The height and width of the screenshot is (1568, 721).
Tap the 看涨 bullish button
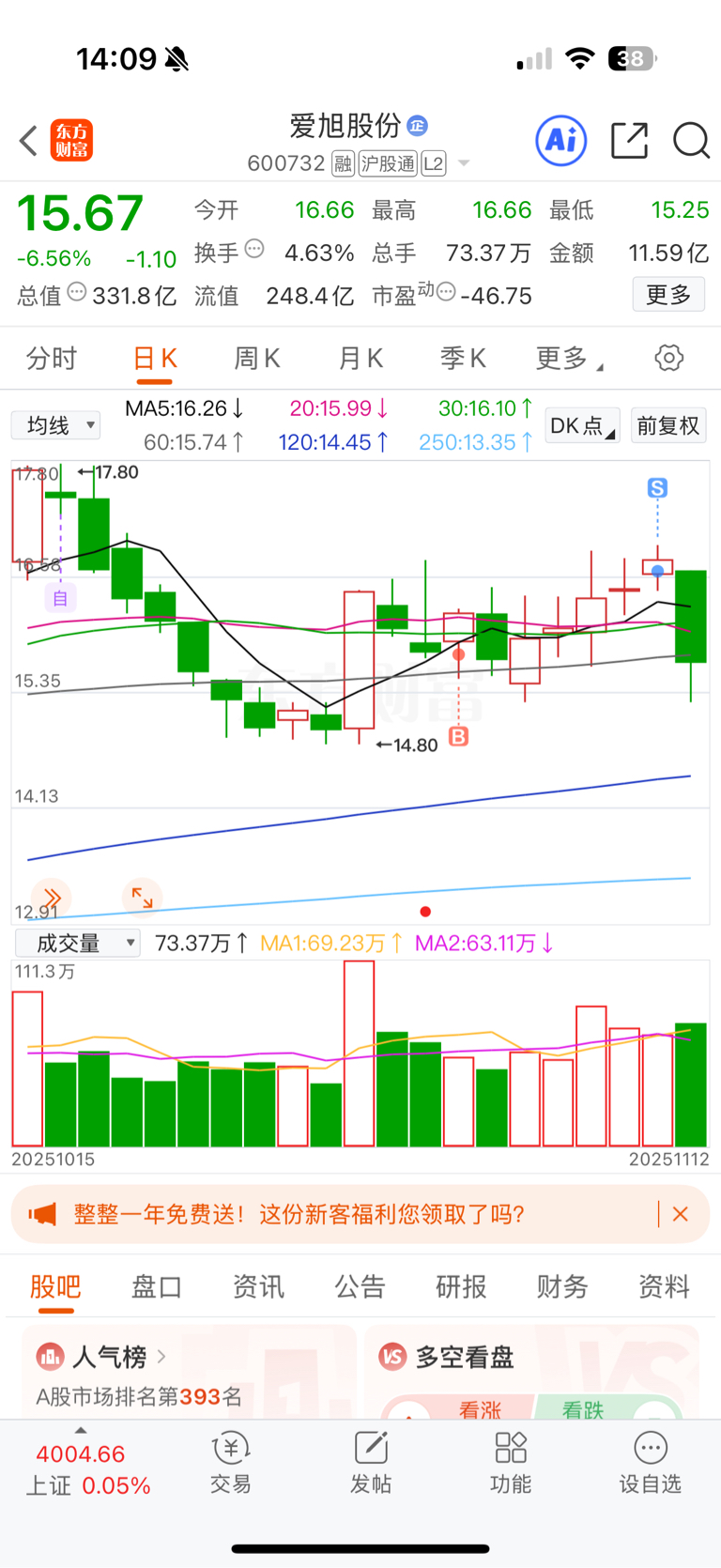[480, 1408]
